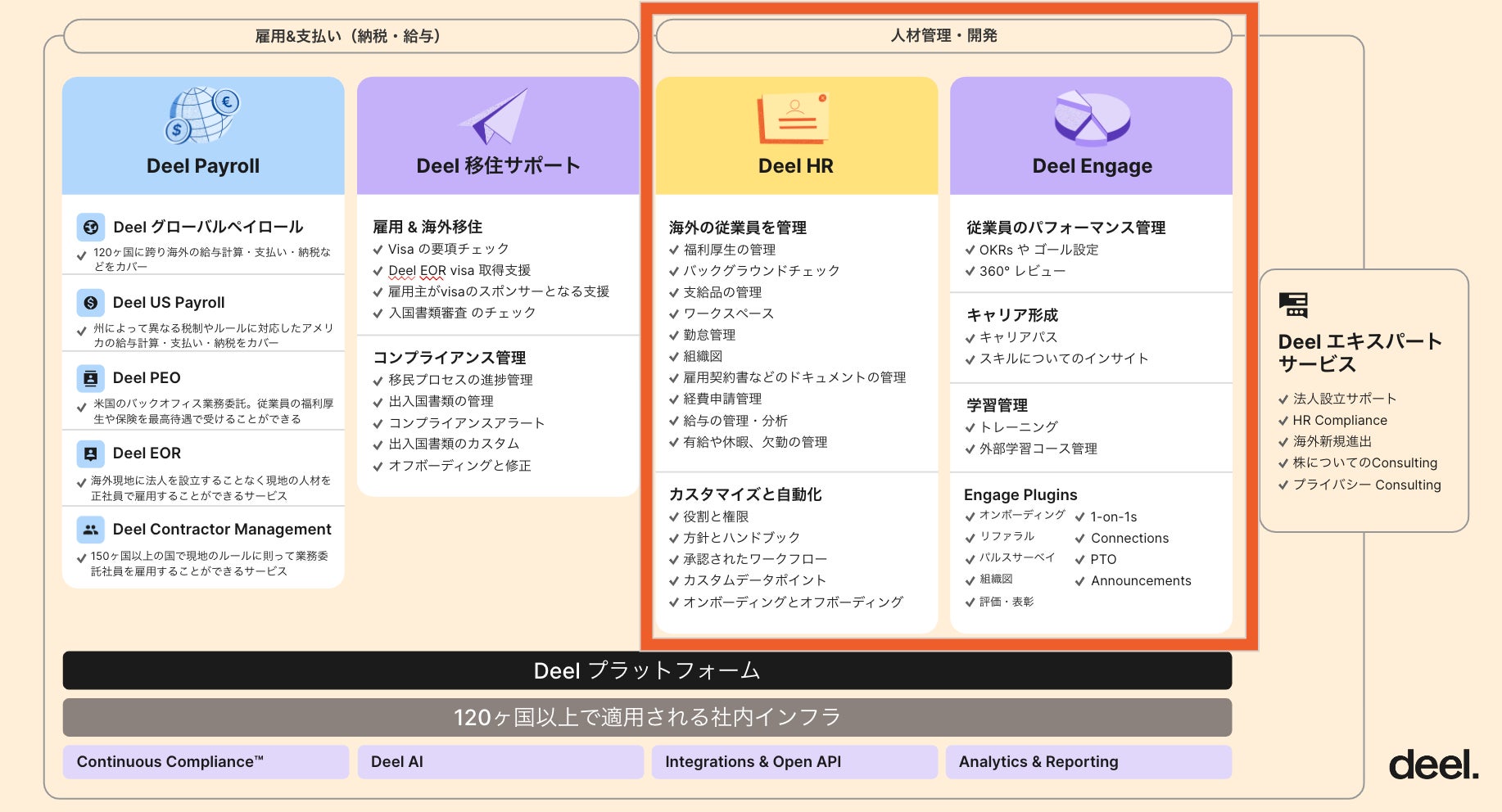This screenshot has width=1502, height=812.
Task: Click the Engage Plugins heading
Action: (1020, 495)
